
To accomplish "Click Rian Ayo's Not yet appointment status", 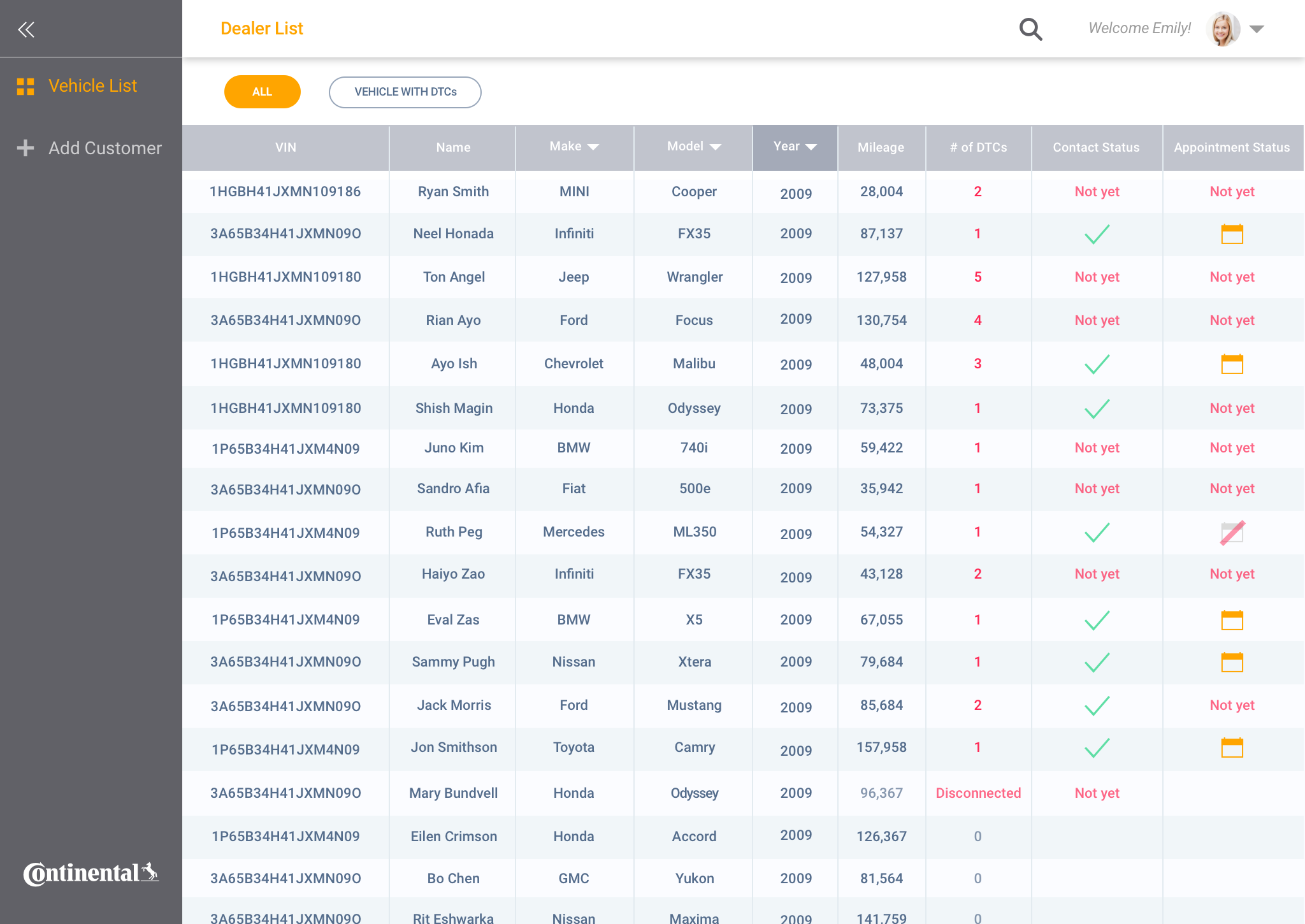I will pos(1232,321).
